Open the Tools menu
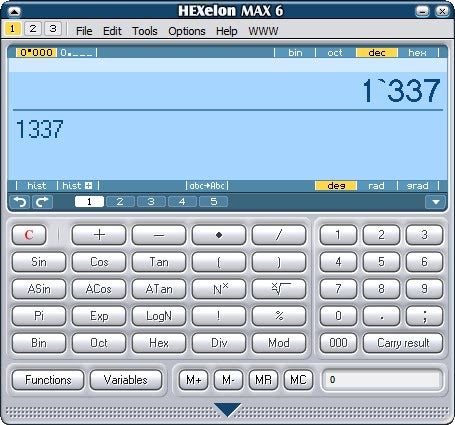Viewport: 455px width, 425px height. pos(145,31)
